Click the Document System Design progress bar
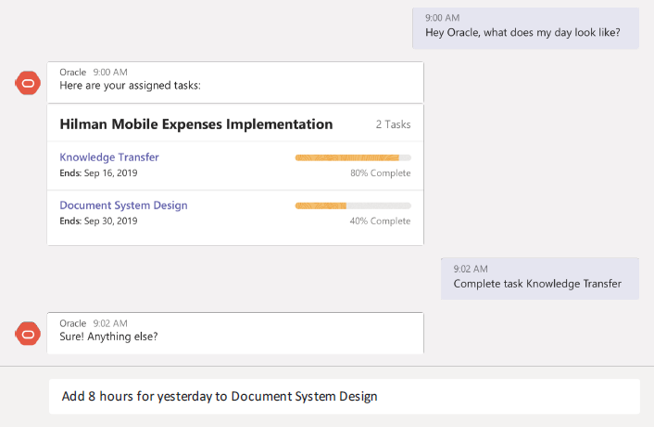The width and height of the screenshot is (654, 427). [x=353, y=206]
